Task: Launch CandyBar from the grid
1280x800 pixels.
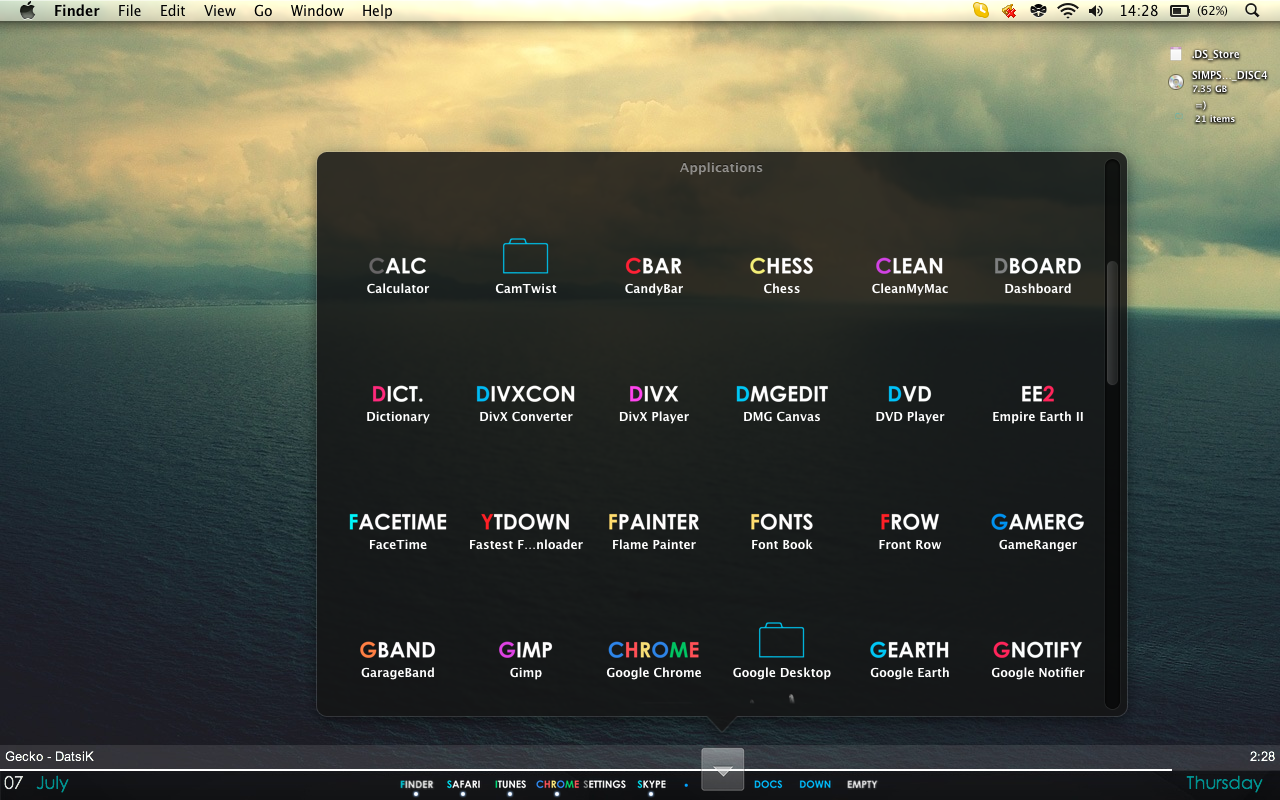Action: click(653, 275)
